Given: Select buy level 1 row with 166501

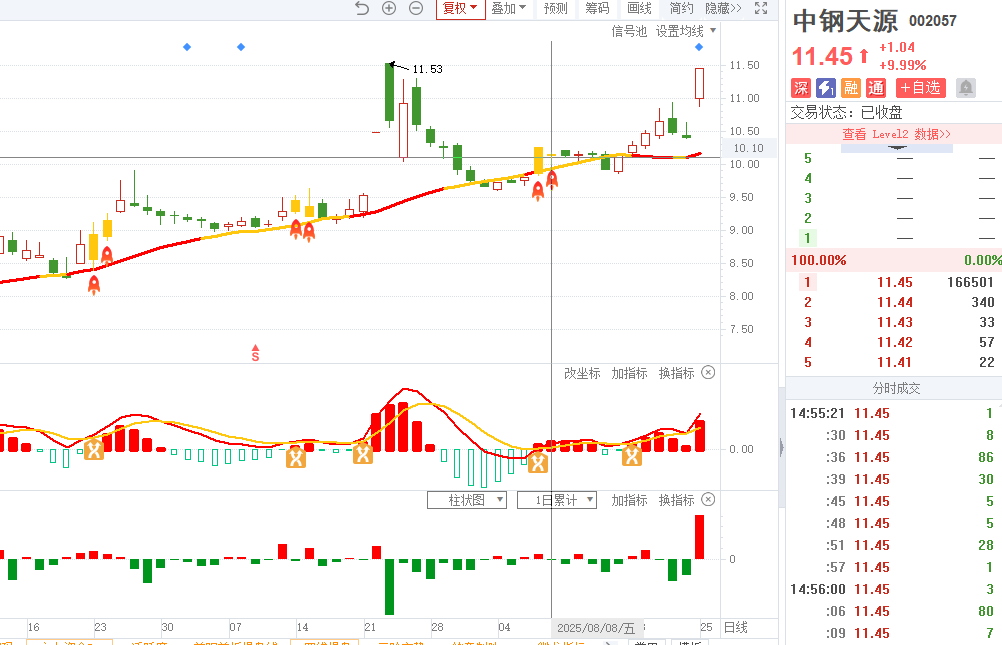Looking at the screenshot, I should click(x=894, y=282).
